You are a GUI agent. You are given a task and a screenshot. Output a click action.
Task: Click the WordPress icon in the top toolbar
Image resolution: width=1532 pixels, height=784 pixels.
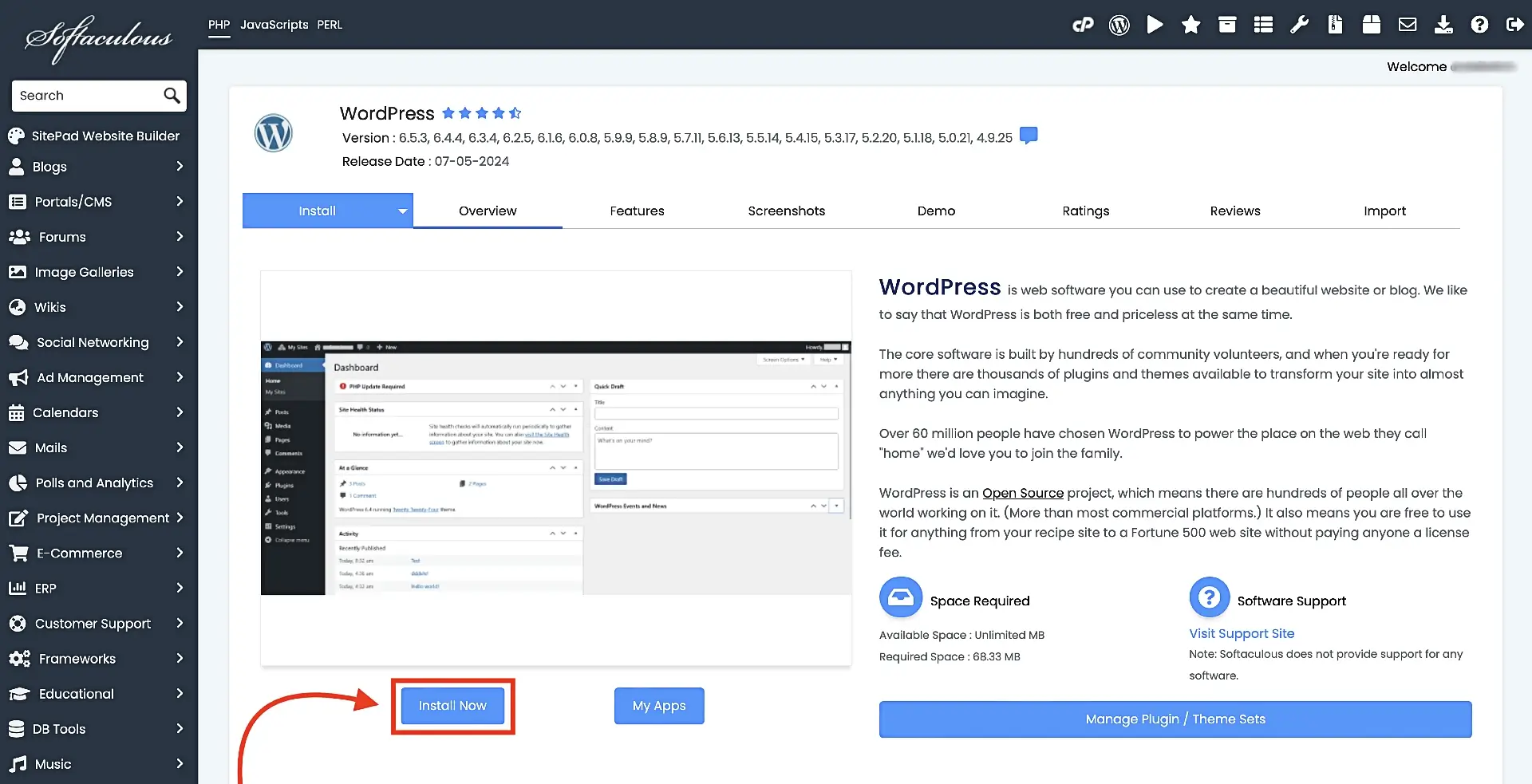[1119, 25]
